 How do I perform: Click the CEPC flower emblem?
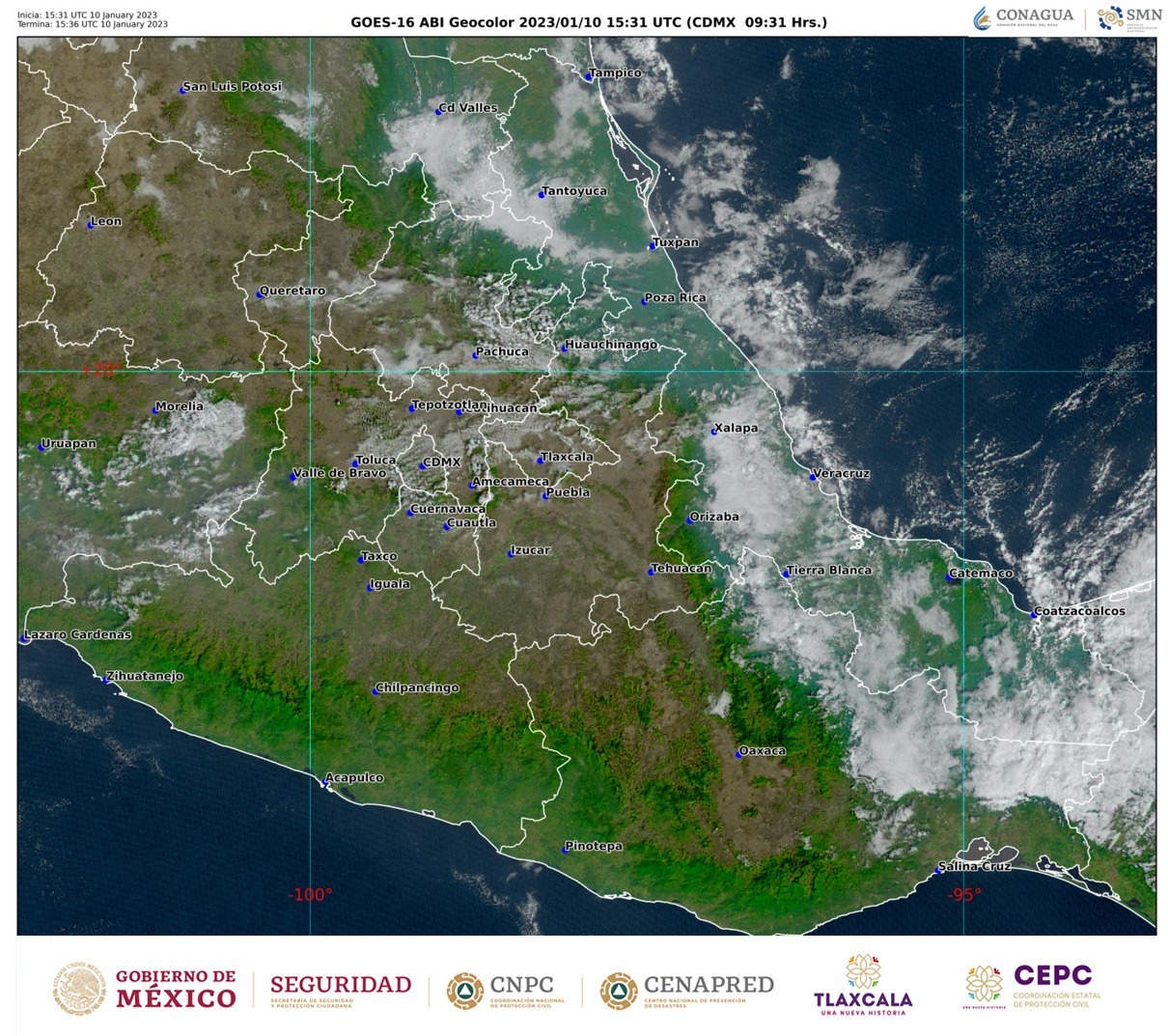(984, 985)
